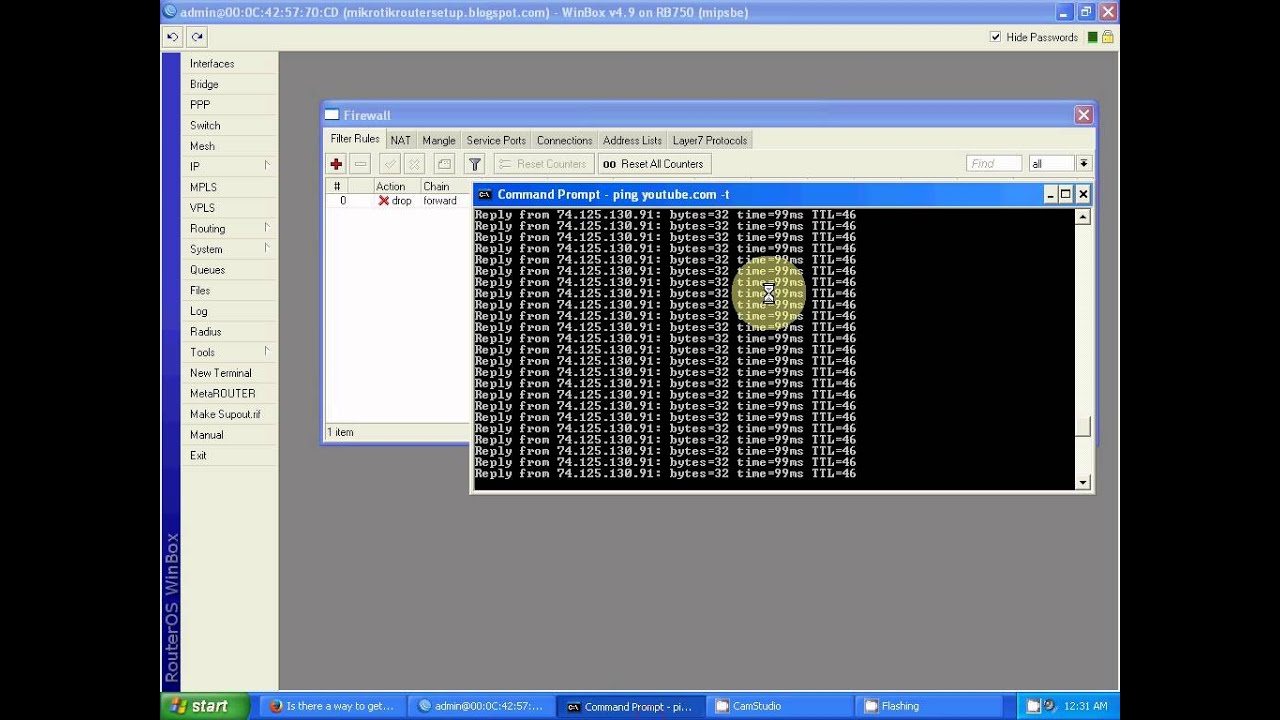Click the Reset All Counters button
Screen dimensions: 1280x720
pos(652,164)
